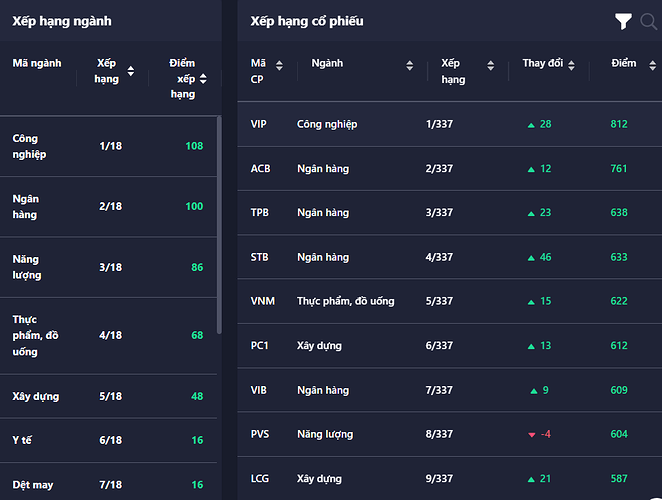Sort stocks by Ngành column
This screenshot has height=500, width=662.
pyautogui.click(x=409, y=66)
